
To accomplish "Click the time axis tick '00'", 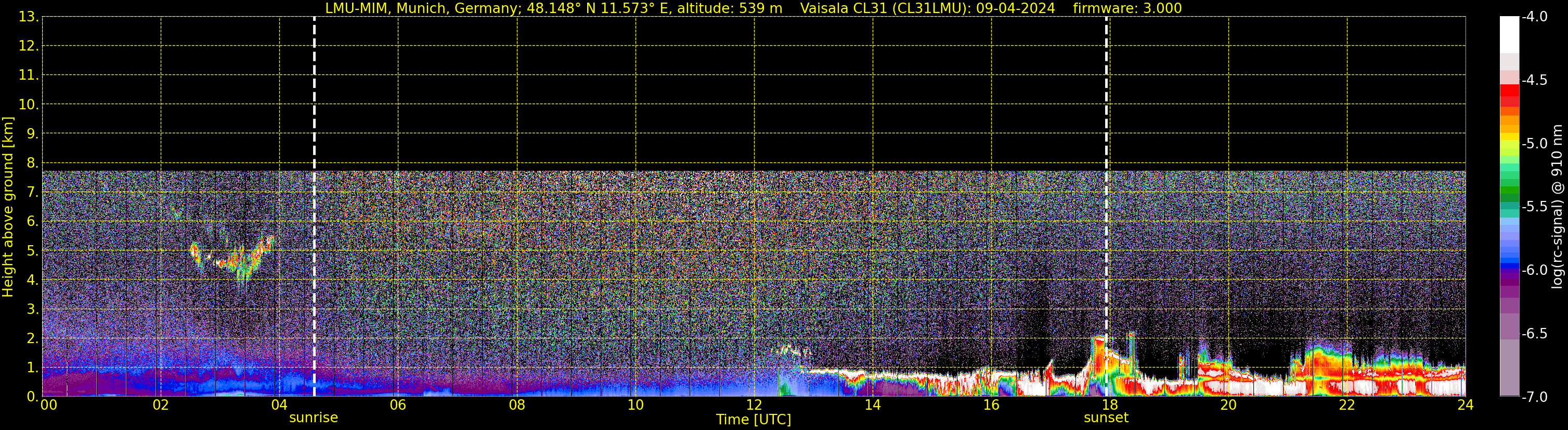I will (48, 405).
